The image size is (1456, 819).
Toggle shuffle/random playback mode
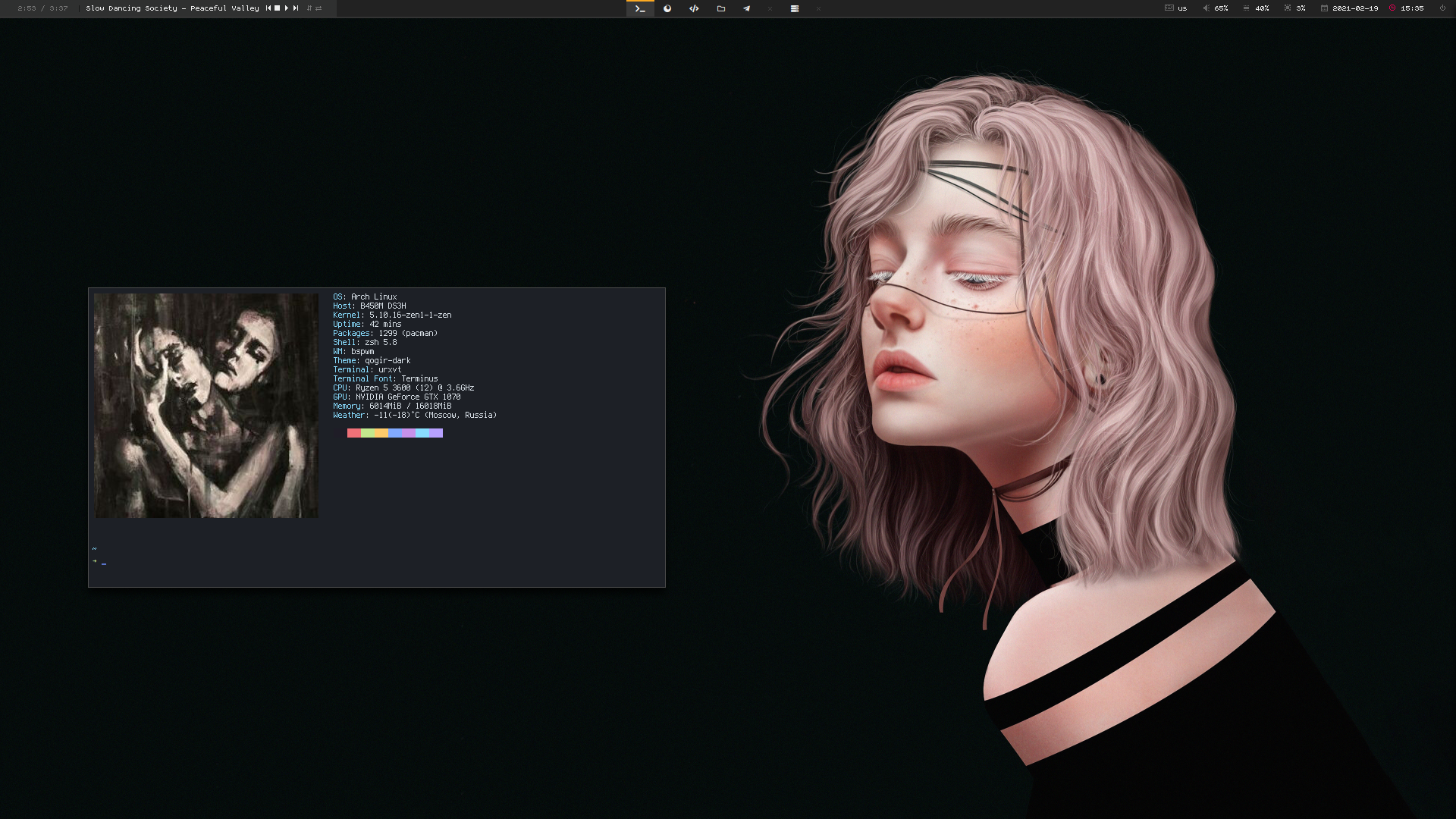[x=309, y=8]
